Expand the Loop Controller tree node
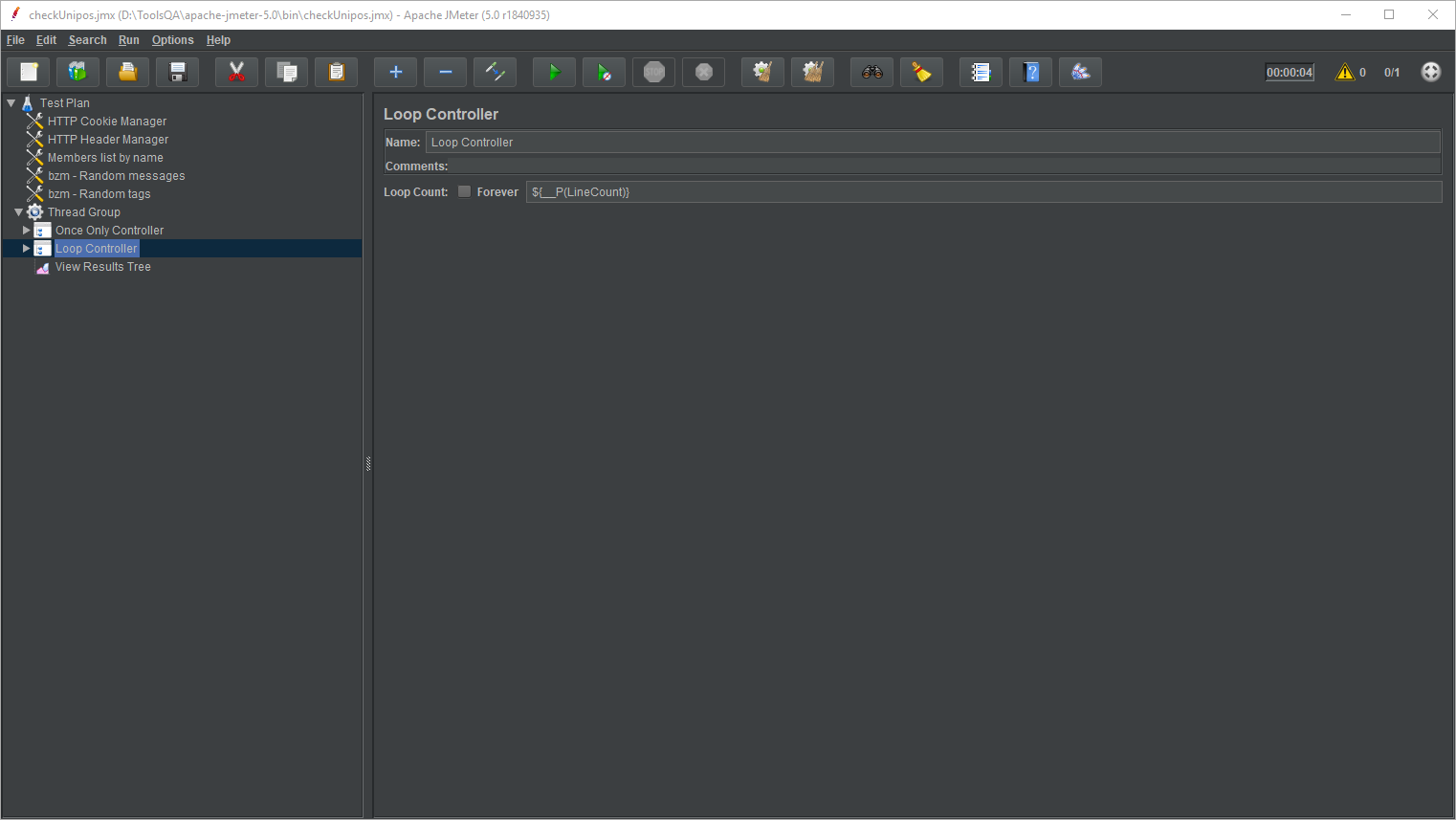1456x820 pixels. tap(27, 249)
